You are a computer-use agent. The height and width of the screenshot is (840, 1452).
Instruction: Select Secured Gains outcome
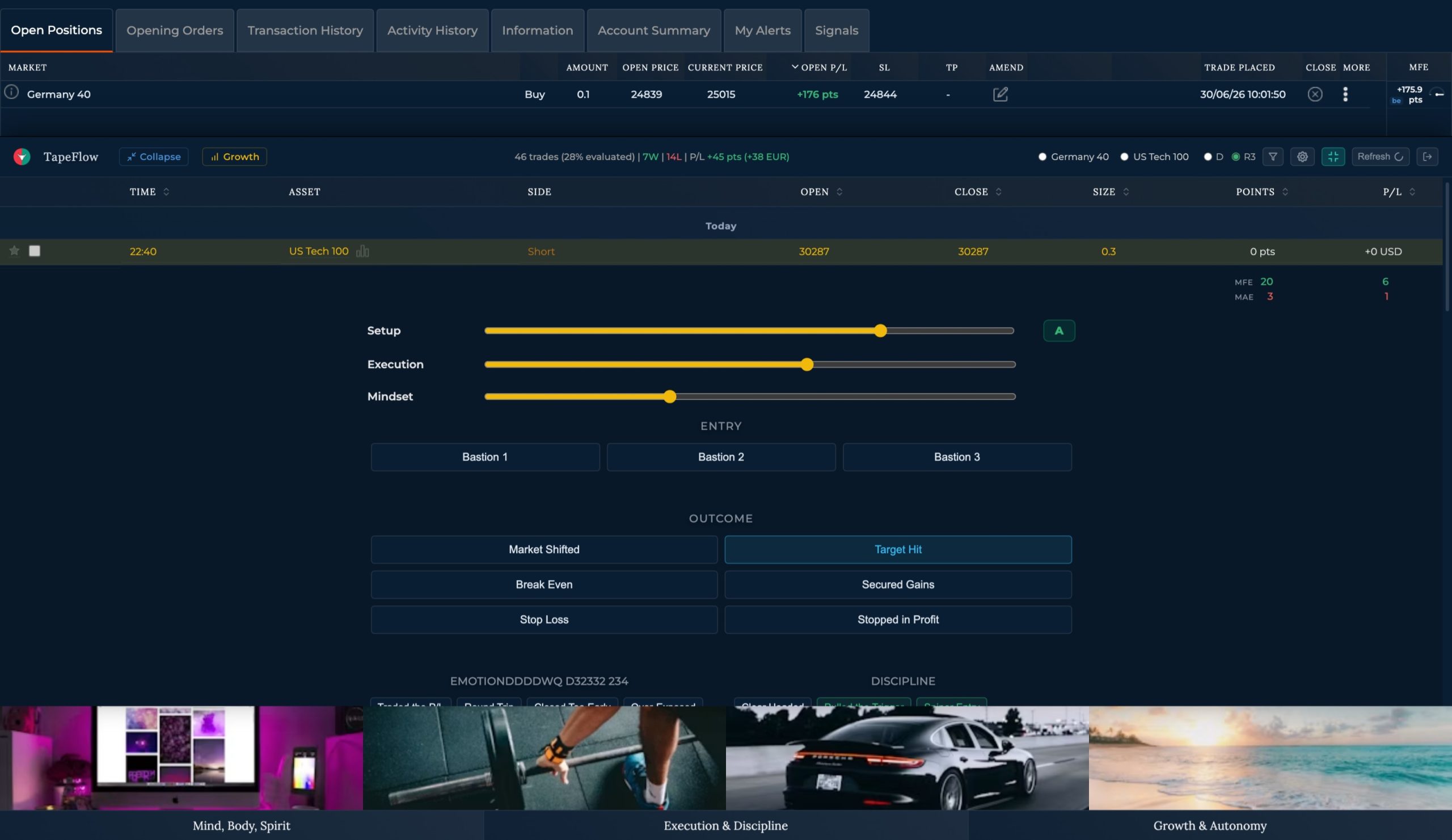pos(898,584)
